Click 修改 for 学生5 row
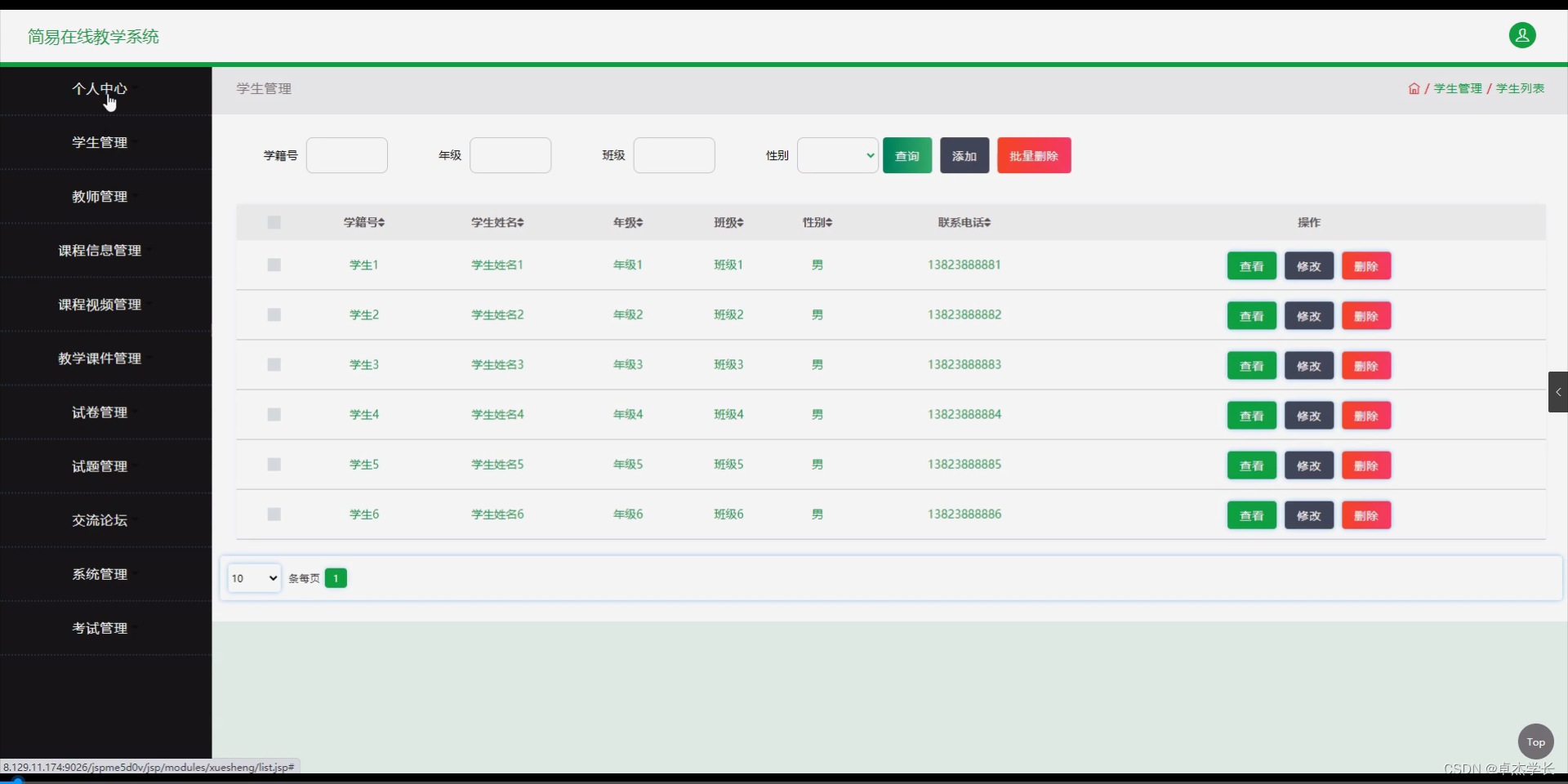The height and width of the screenshot is (784, 1568). click(x=1309, y=465)
